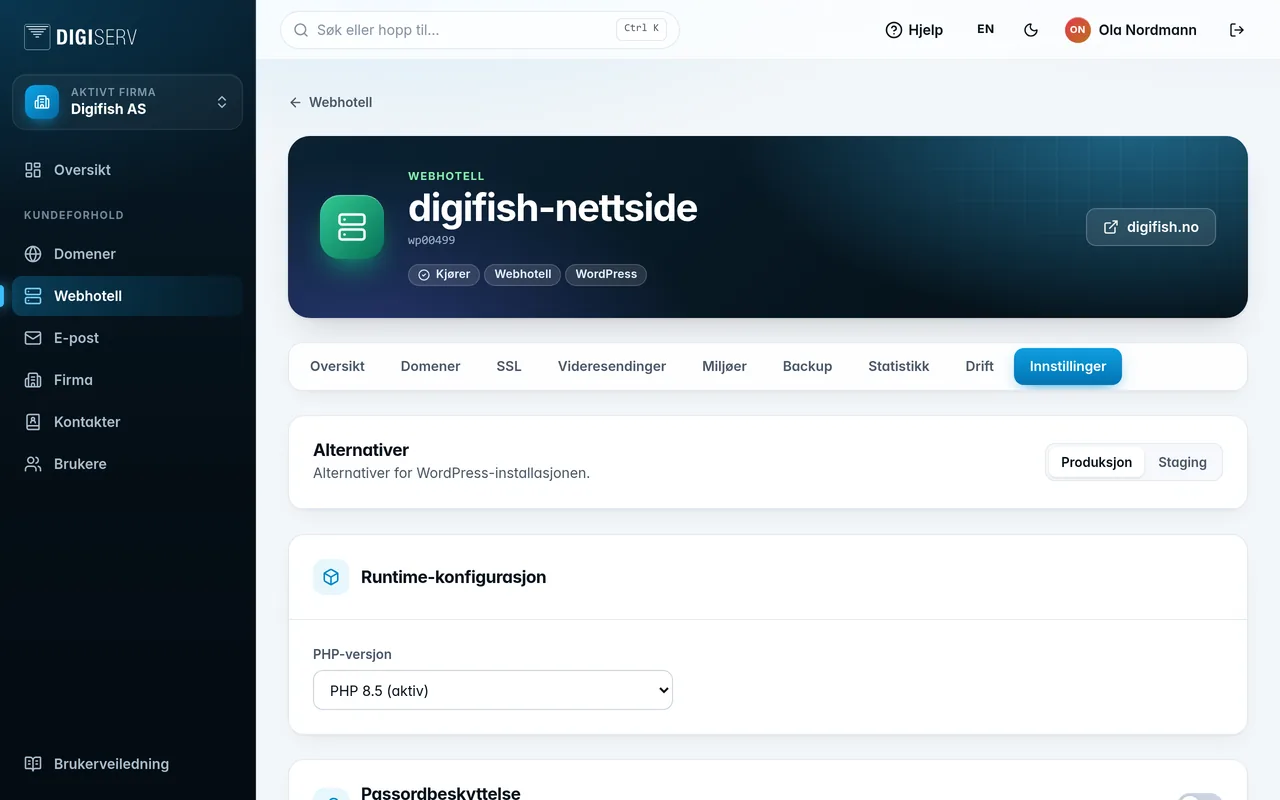The image size is (1280, 800).
Task: Open the Miljøer tab
Action: tap(724, 366)
